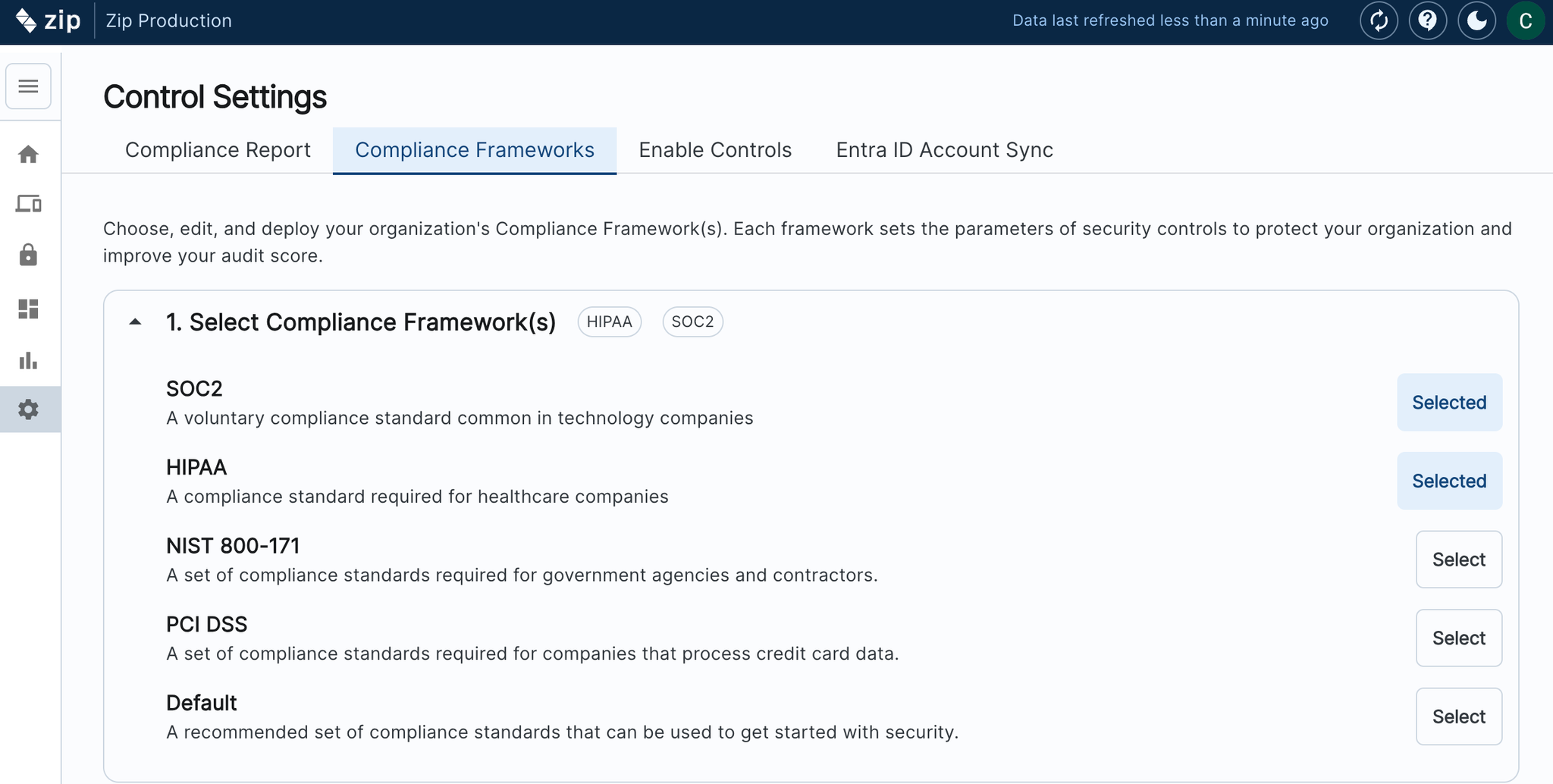Open the help question mark icon
The width and height of the screenshot is (1553, 784).
1427,20
